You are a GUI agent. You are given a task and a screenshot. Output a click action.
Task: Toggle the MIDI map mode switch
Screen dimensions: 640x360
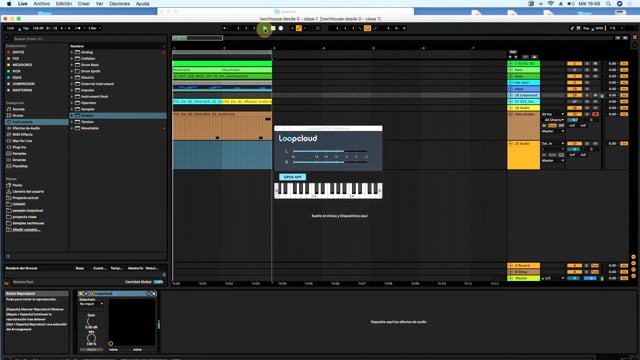click(599, 28)
